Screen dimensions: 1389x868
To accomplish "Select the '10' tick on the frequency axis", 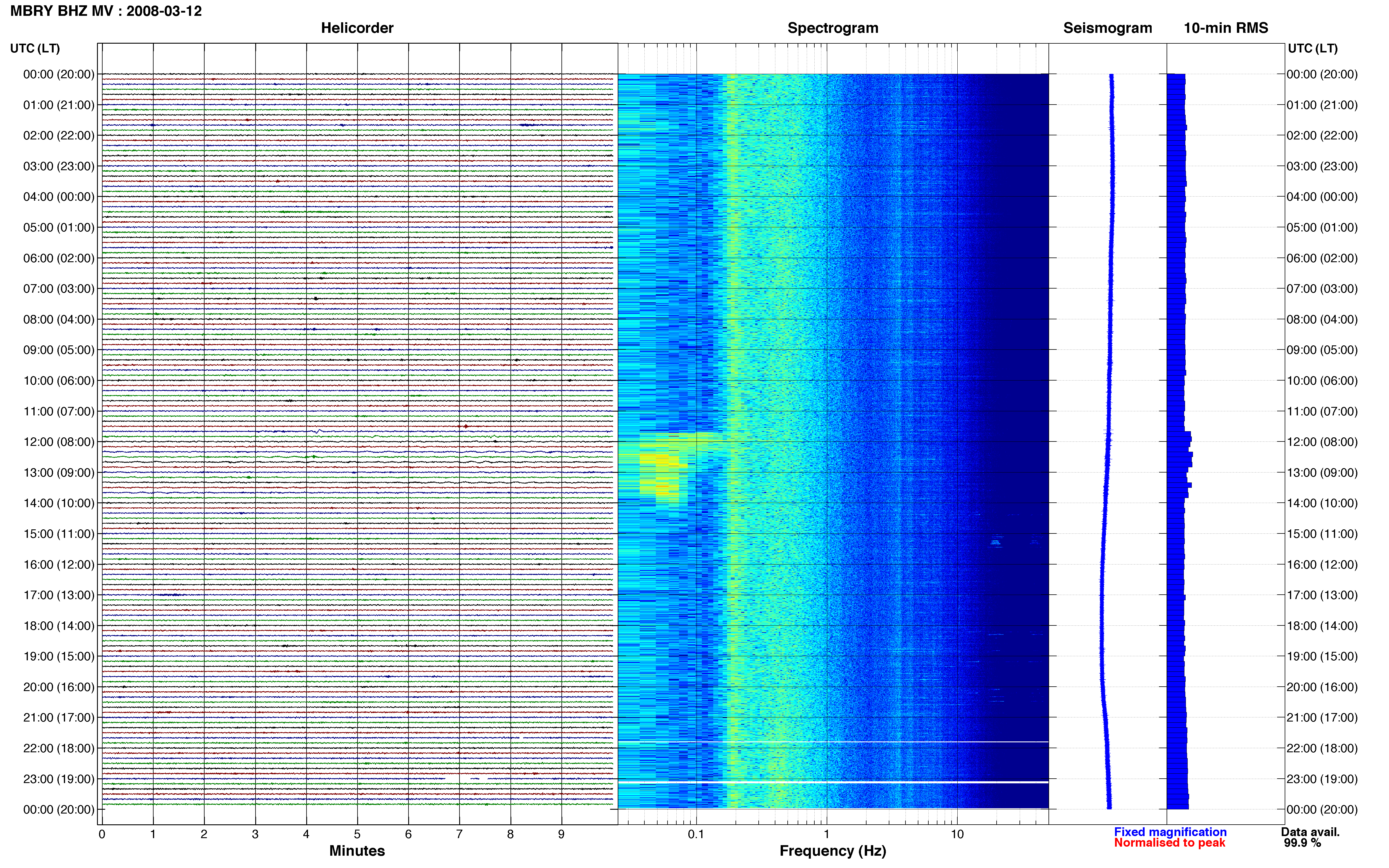I will click(957, 834).
